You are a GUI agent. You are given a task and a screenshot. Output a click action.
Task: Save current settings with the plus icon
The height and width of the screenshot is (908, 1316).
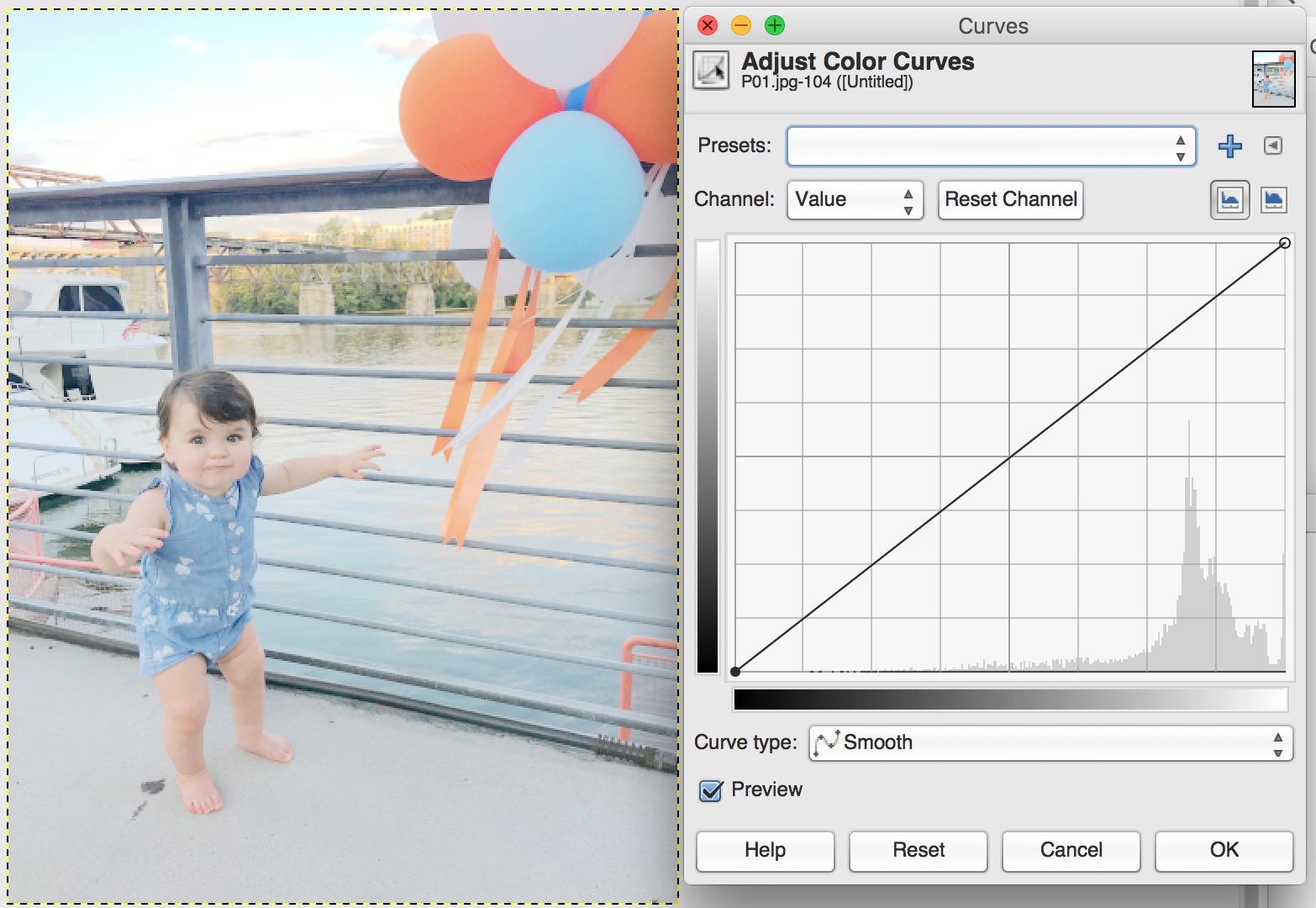tap(1229, 146)
